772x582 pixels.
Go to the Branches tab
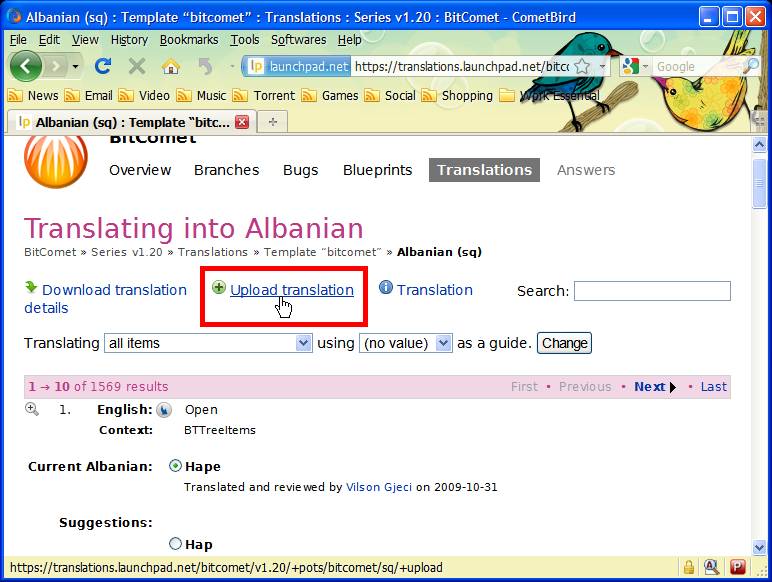click(226, 170)
